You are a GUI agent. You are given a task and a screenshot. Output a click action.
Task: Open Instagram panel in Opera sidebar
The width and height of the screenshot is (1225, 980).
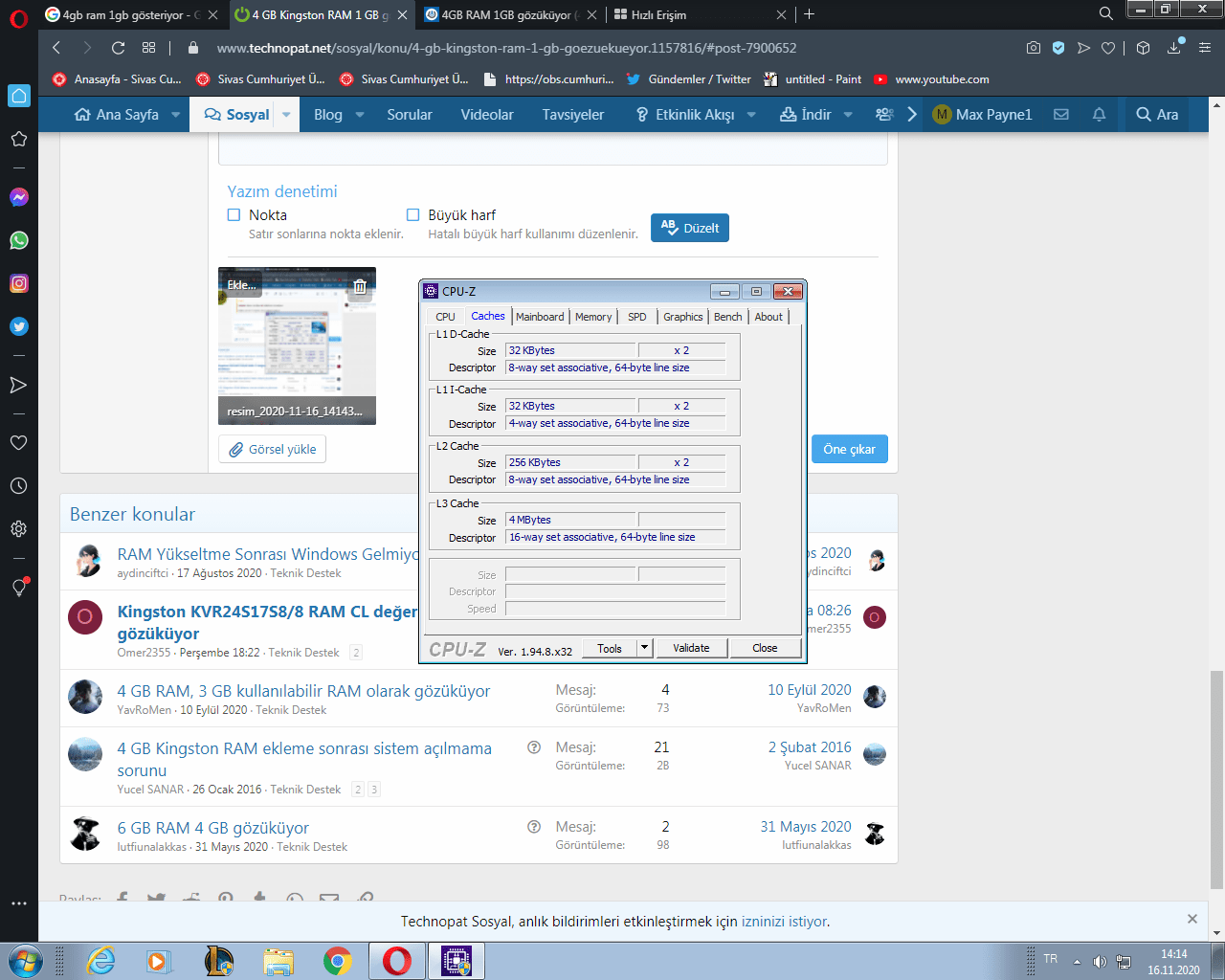[x=19, y=283]
